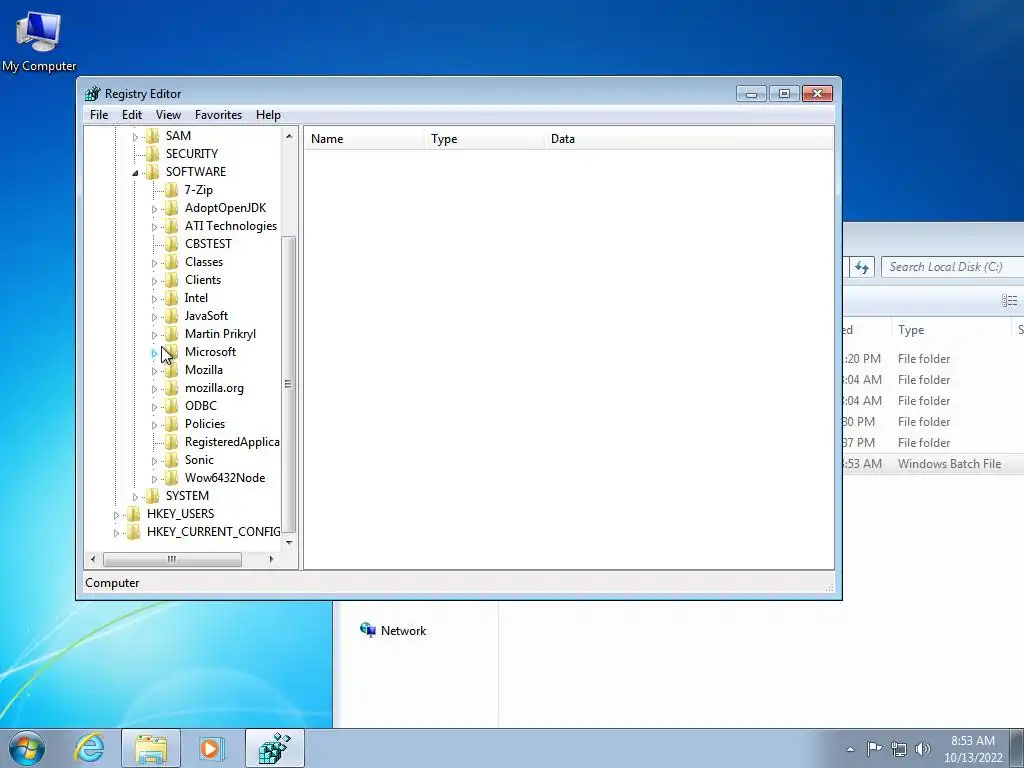Expand the Martin Prikryl key

(x=154, y=335)
